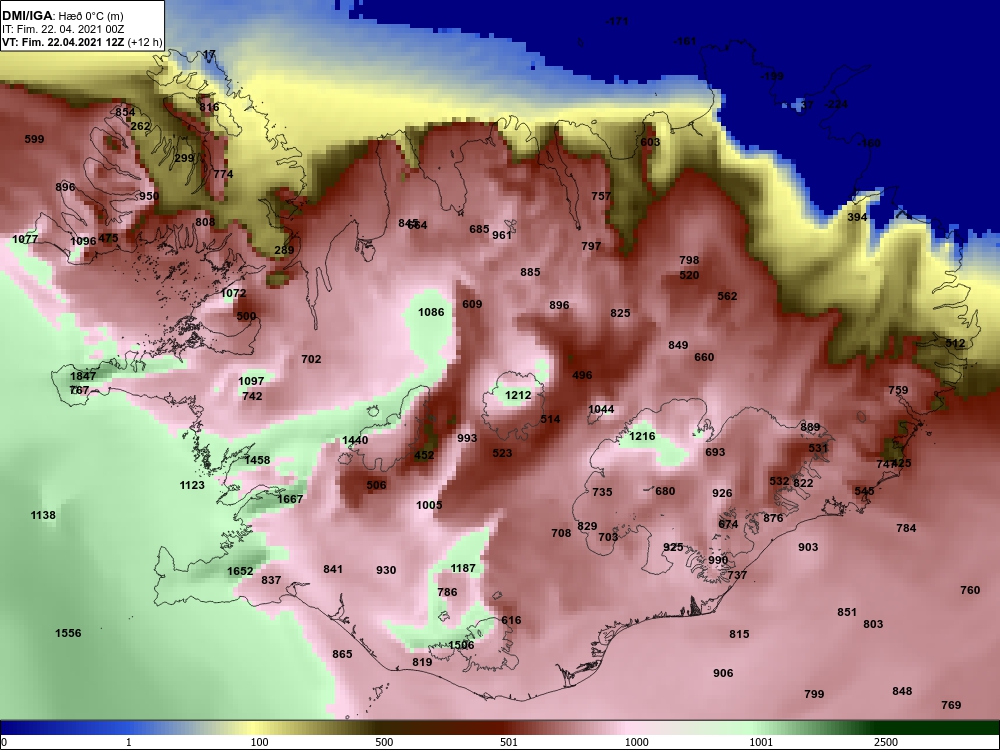Click the map value '961'
The image size is (1000, 750).
(502, 235)
